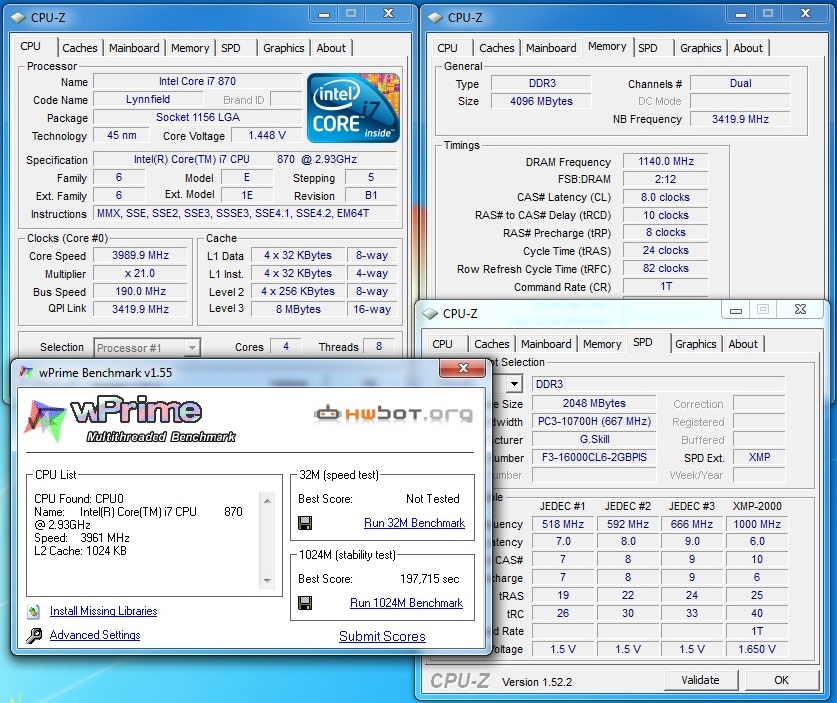
Task: Close the wPrime Benchmark window
Action: (463, 370)
